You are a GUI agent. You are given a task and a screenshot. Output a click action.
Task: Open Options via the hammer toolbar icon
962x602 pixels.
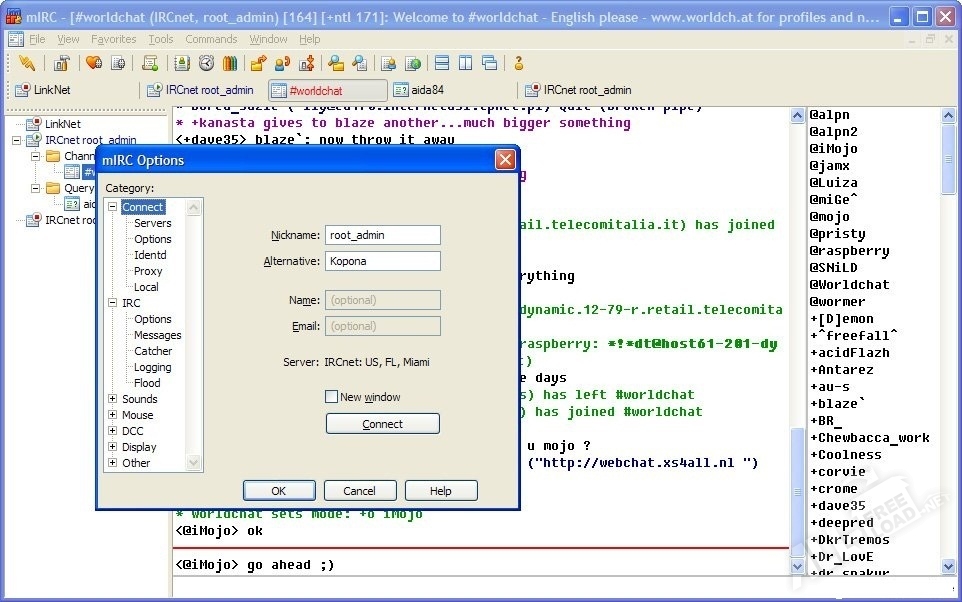62,63
